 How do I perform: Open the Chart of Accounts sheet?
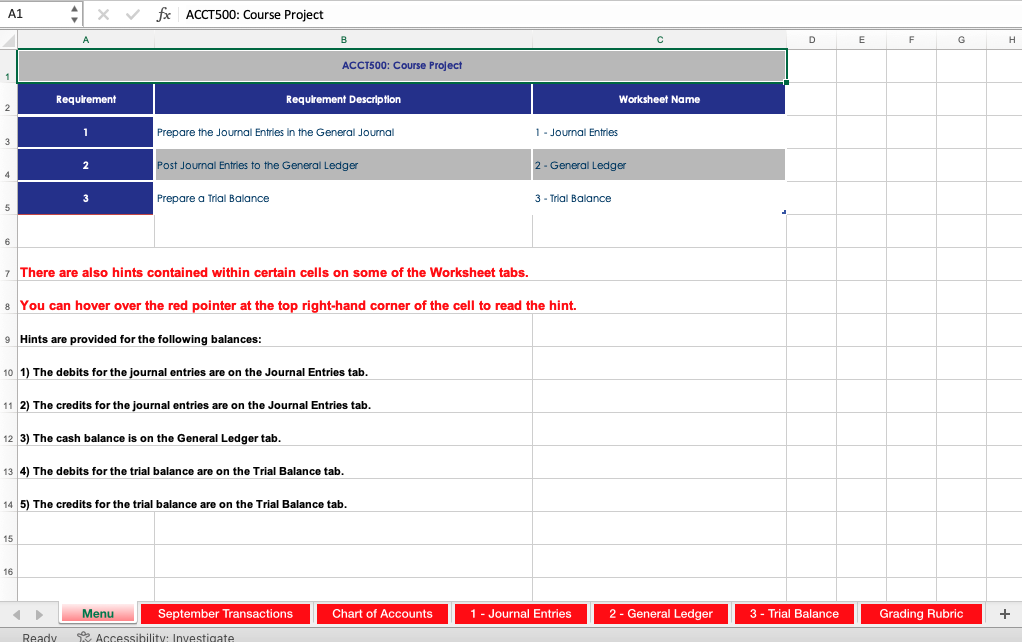click(382, 613)
